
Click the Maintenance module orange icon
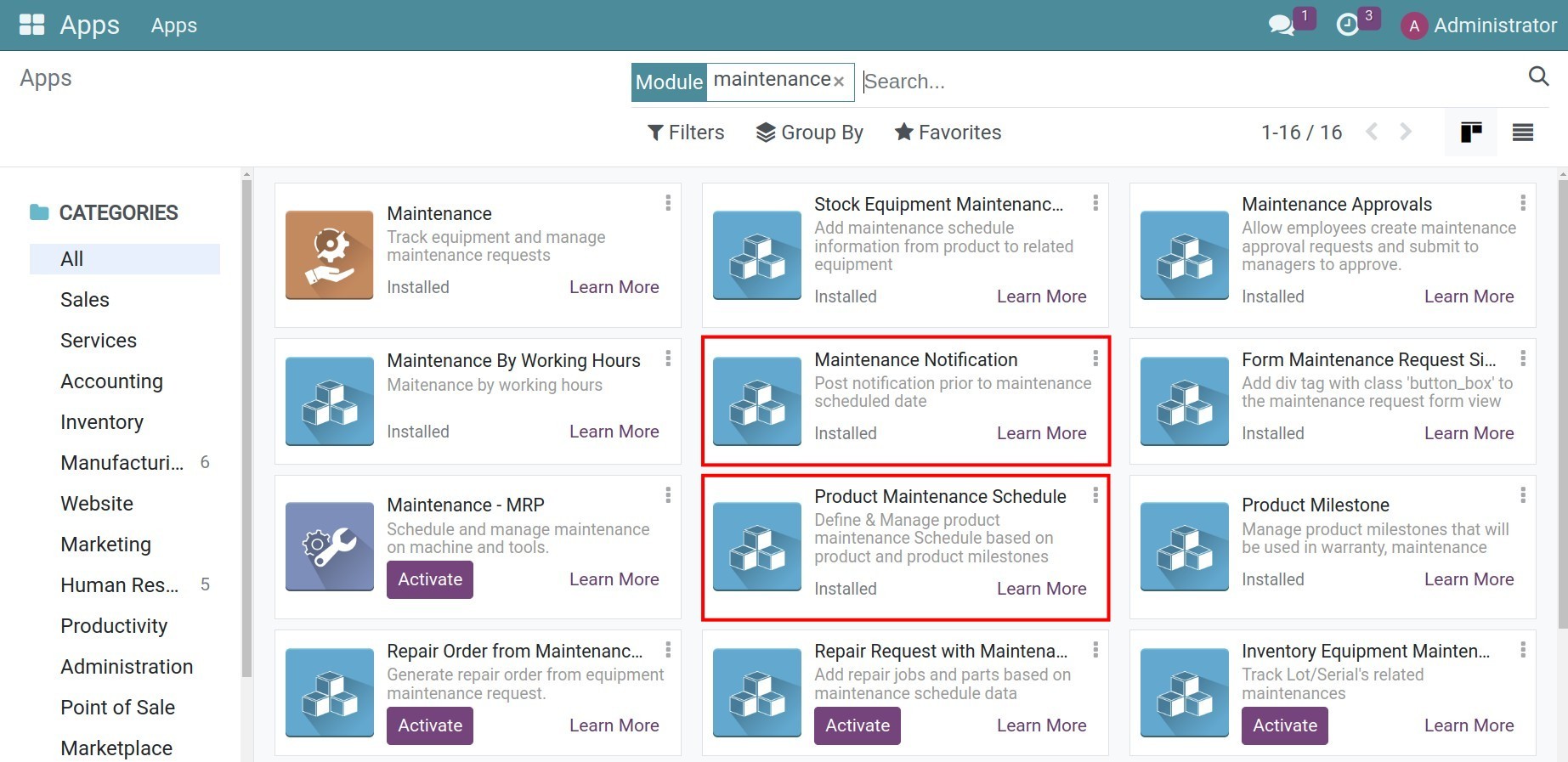click(330, 255)
